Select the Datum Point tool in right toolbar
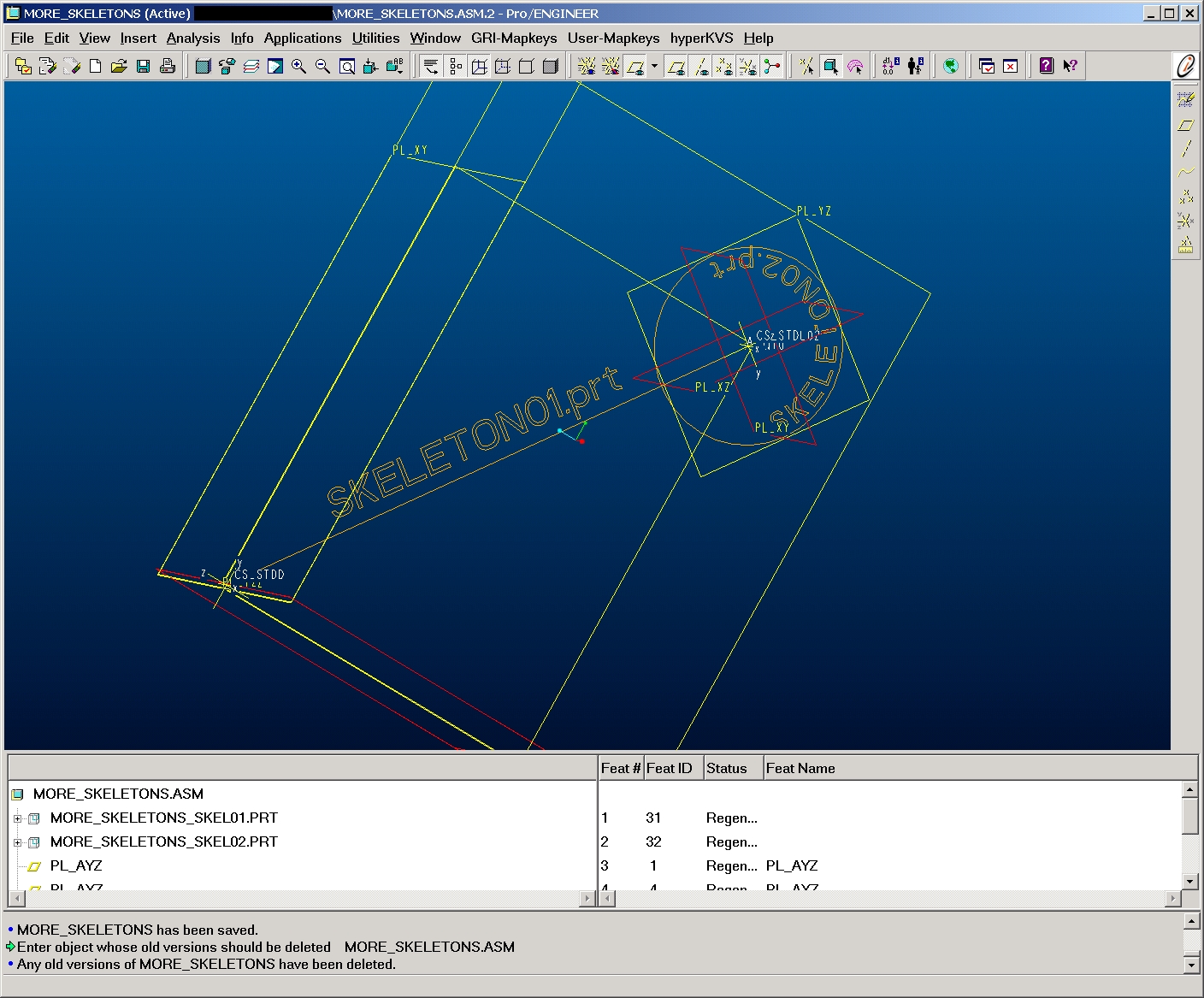The width and height of the screenshot is (1204, 998). click(x=1185, y=197)
